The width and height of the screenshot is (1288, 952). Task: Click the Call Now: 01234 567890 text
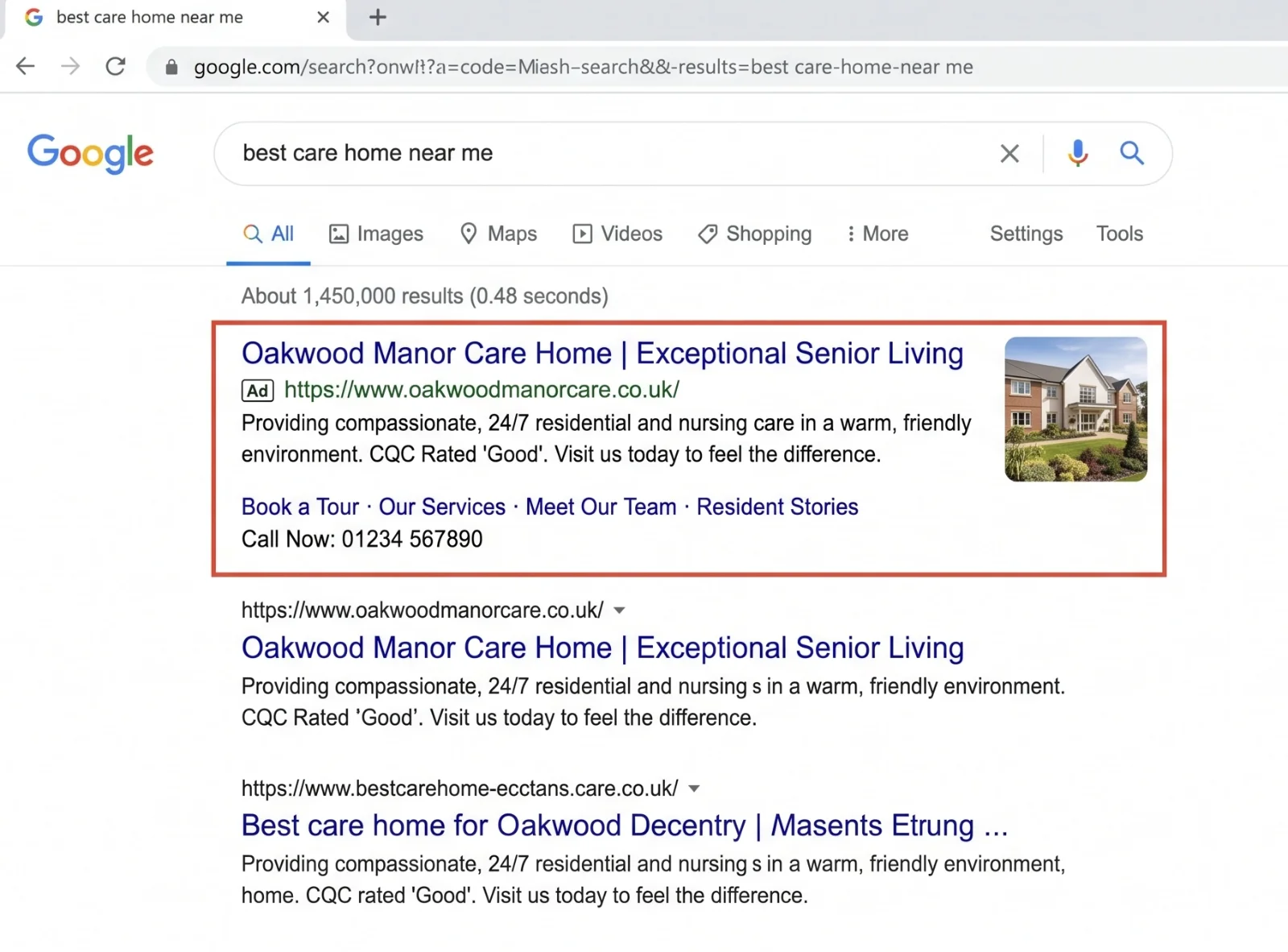pos(362,539)
